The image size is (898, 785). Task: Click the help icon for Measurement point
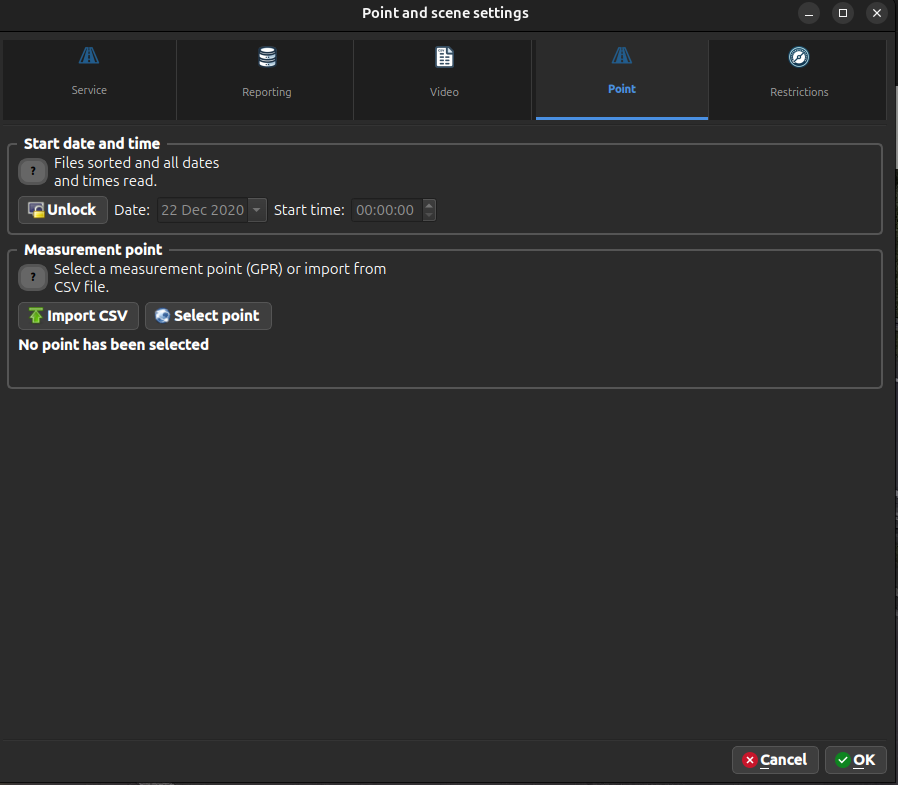(33, 278)
